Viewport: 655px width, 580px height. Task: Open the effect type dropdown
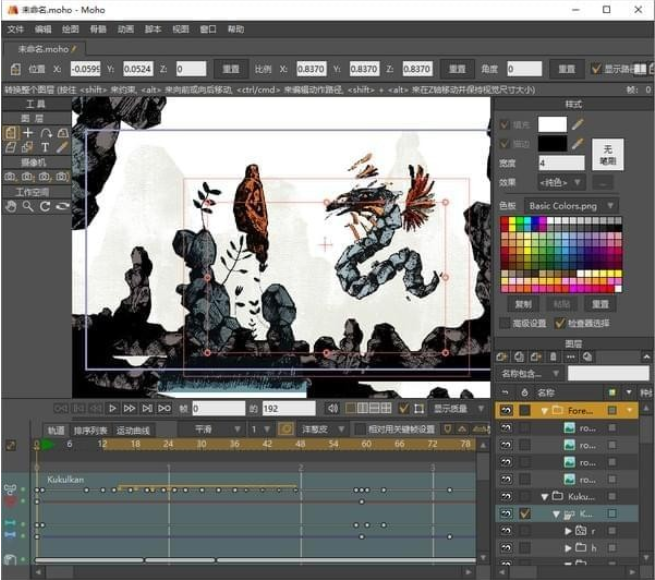point(562,182)
